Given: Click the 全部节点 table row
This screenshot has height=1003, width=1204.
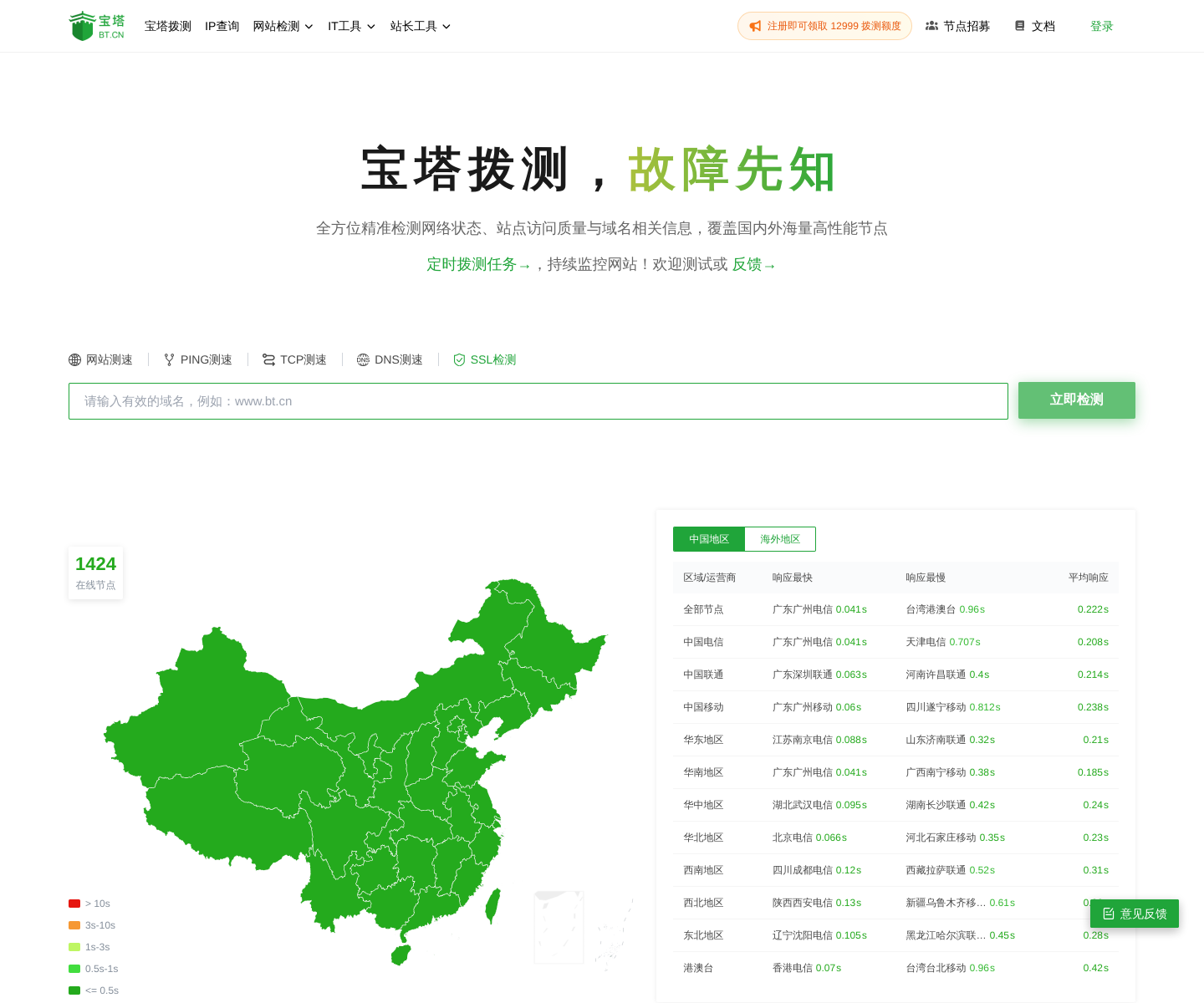Looking at the screenshot, I should click(x=895, y=609).
